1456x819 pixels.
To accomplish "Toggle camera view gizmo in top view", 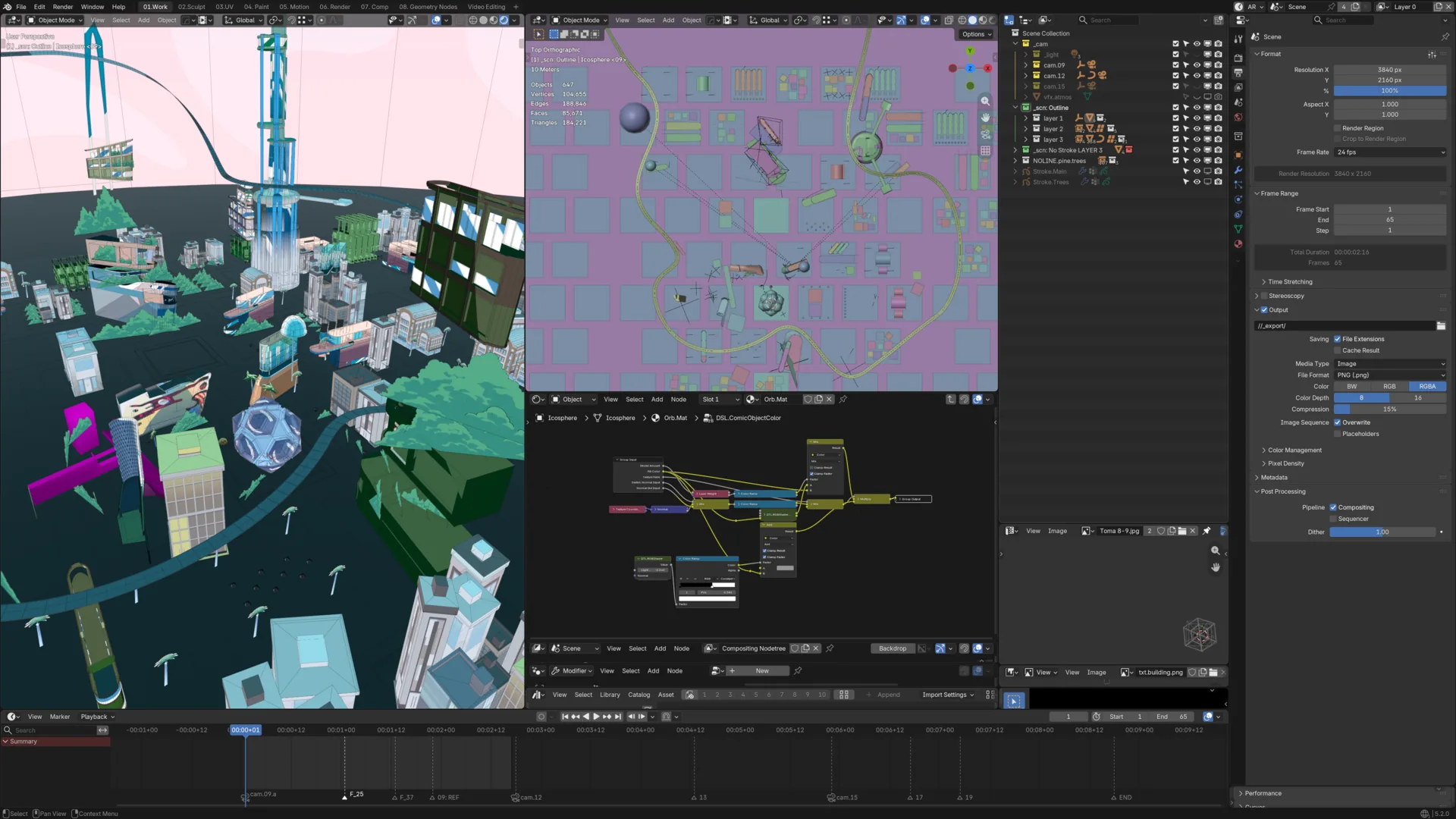I will click(x=985, y=134).
